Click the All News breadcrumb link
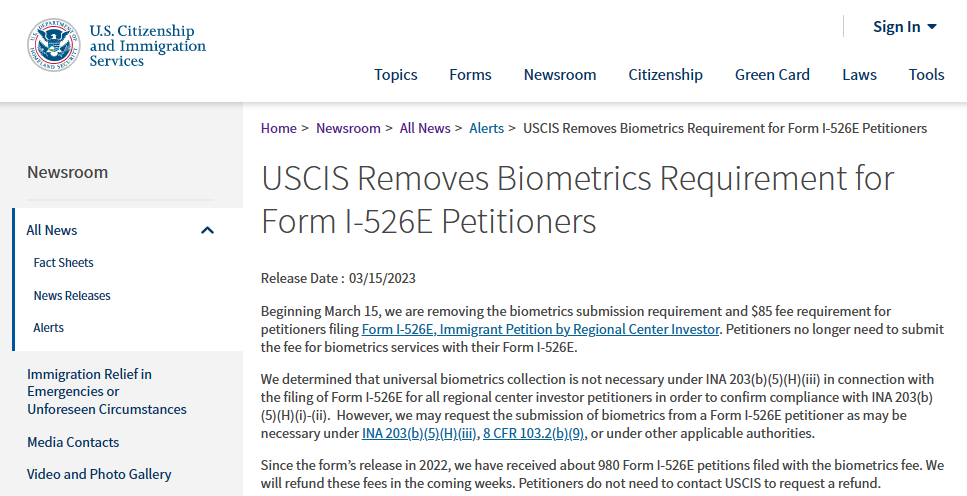This screenshot has width=967, height=496. click(425, 128)
